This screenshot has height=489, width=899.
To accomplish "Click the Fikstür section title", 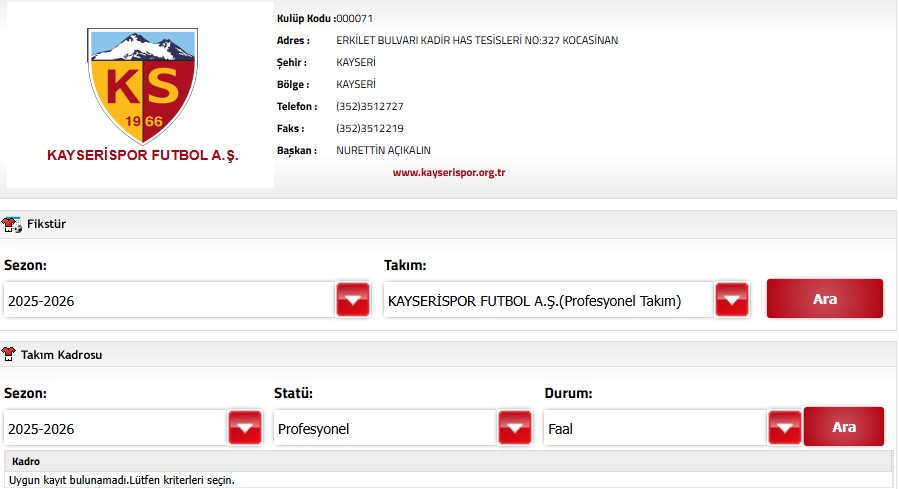I will point(46,224).
